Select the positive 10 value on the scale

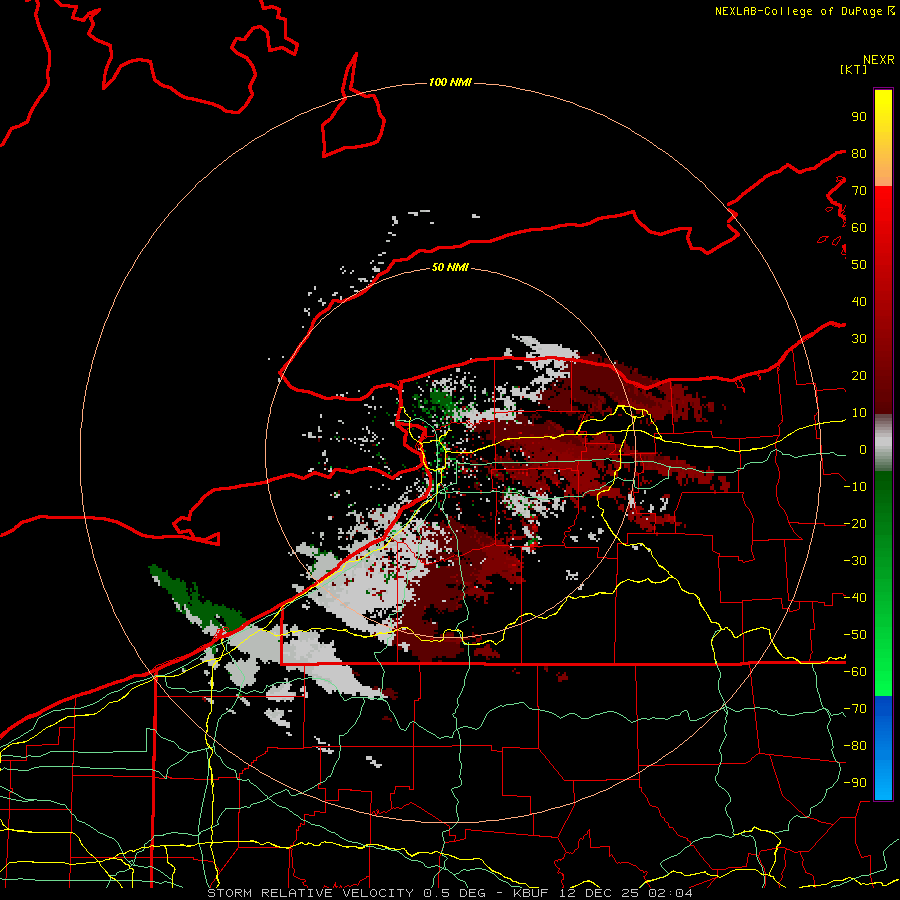click(859, 413)
